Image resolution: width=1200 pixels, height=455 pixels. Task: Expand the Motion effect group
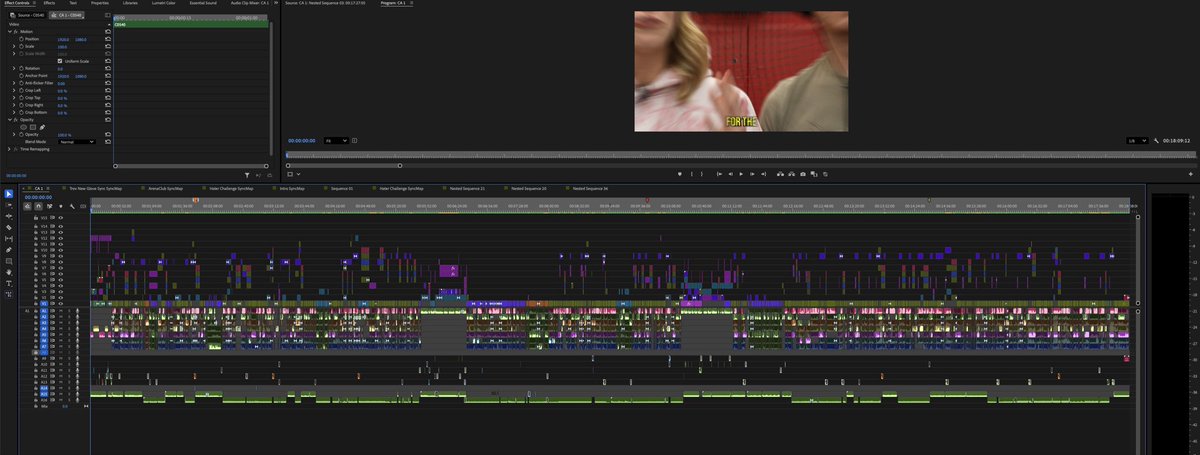(x=9, y=31)
